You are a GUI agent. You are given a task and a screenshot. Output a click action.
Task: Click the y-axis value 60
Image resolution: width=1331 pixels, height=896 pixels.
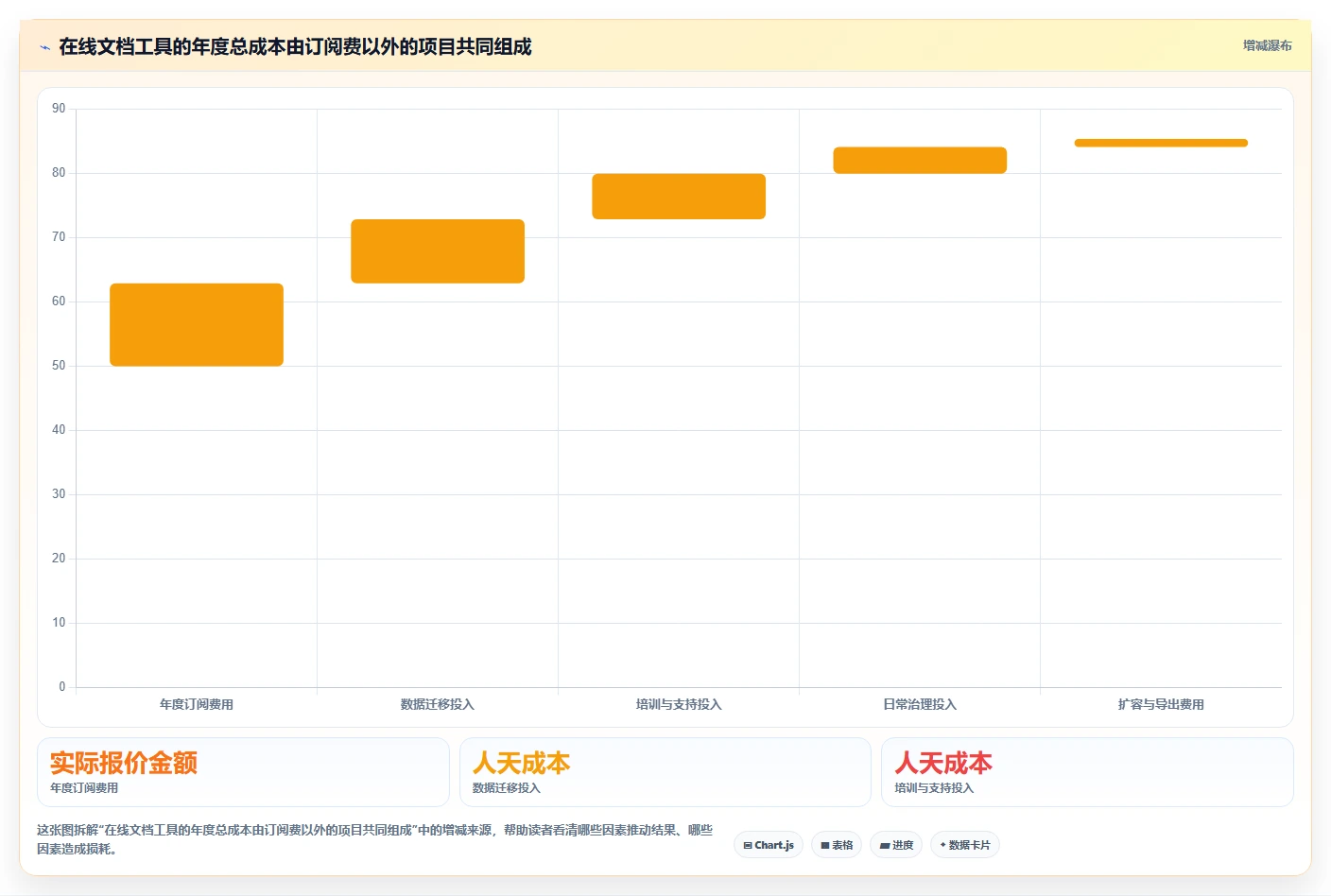click(x=59, y=302)
